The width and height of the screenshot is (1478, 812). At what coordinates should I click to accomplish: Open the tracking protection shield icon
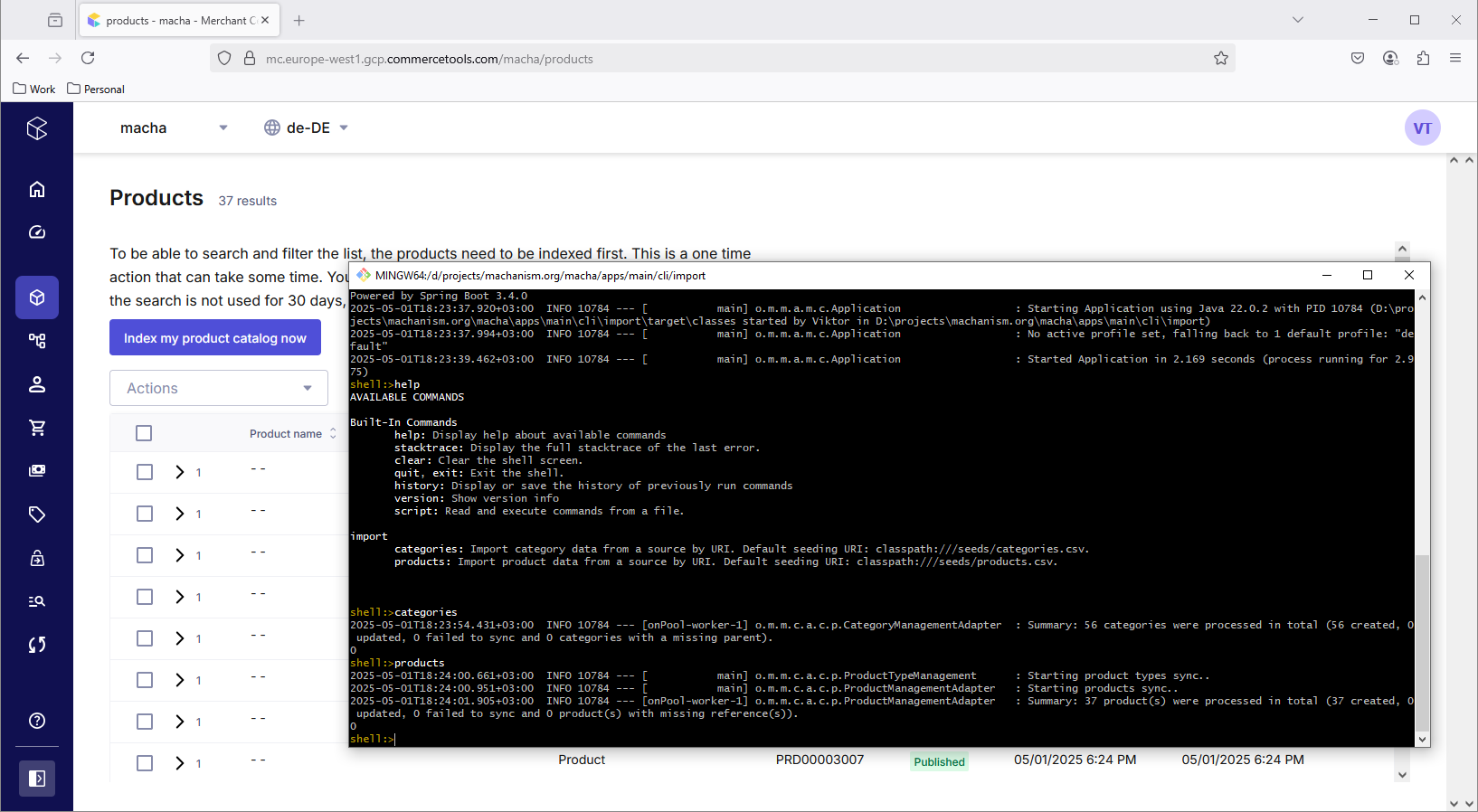pos(224,59)
